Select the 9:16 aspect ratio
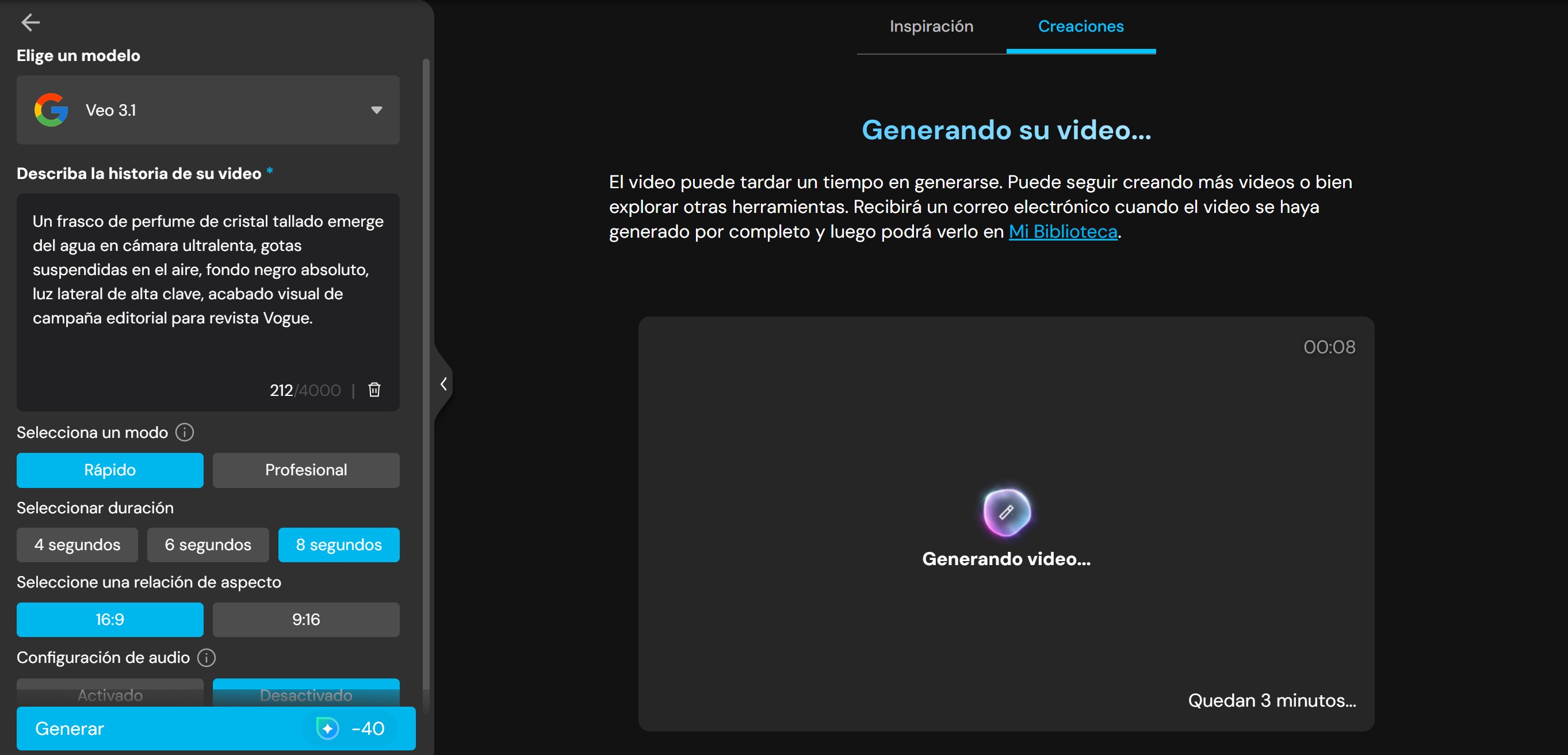 click(306, 619)
